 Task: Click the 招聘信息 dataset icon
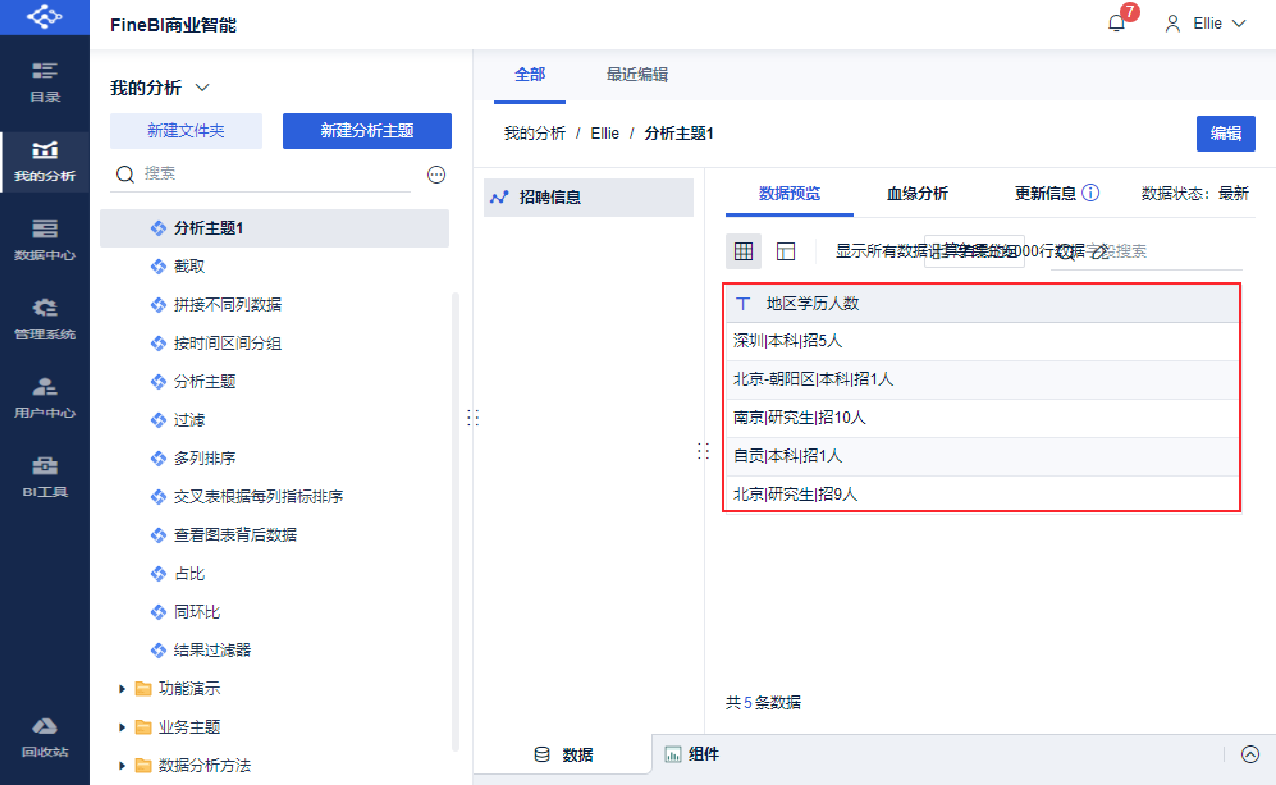[499, 197]
